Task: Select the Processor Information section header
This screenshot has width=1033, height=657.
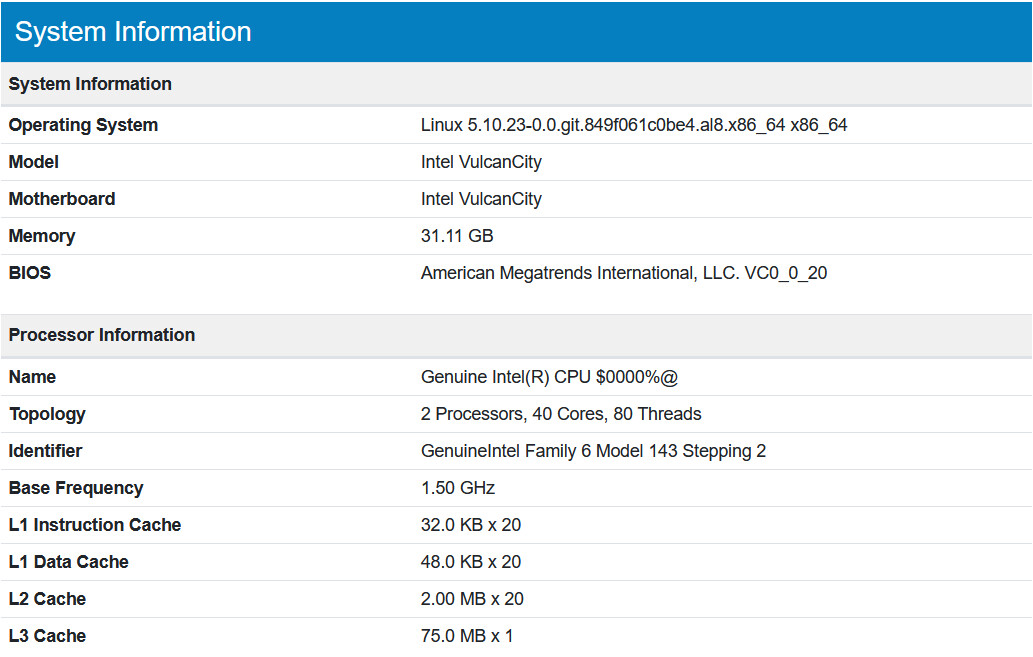Action: click(102, 335)
